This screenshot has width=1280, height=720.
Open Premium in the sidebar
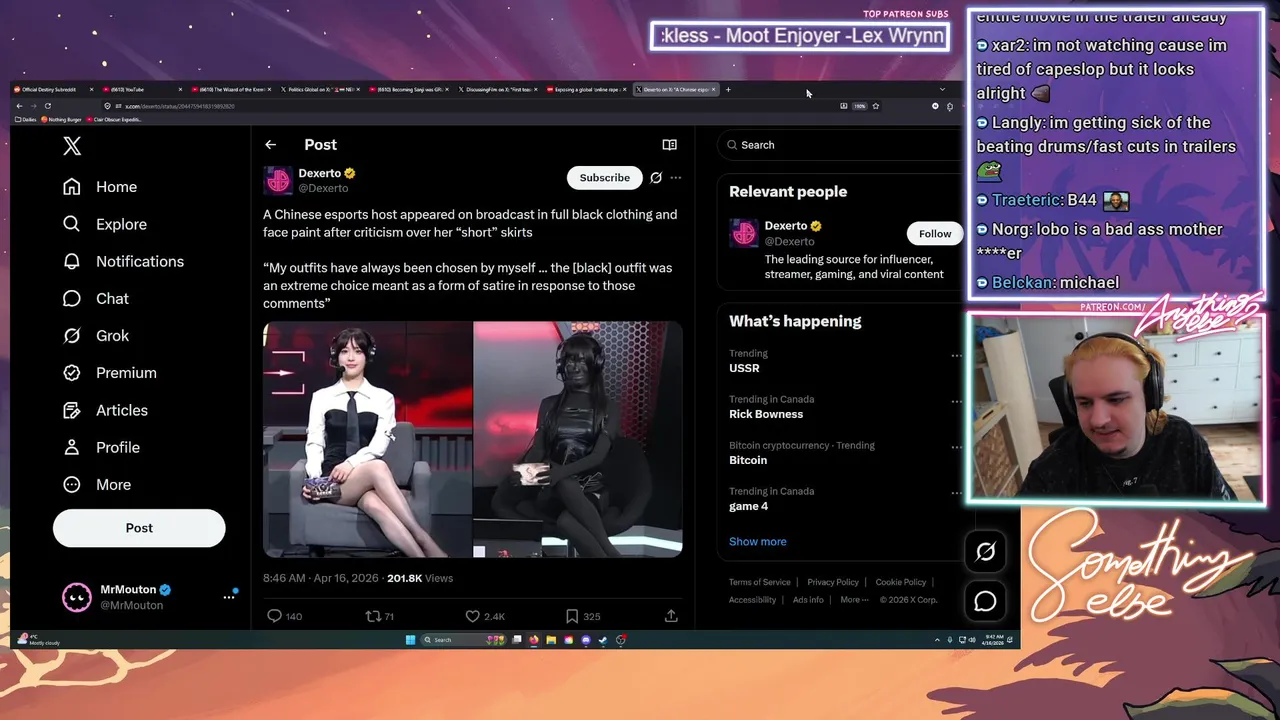pyautogui.click(x=110, y=372)
